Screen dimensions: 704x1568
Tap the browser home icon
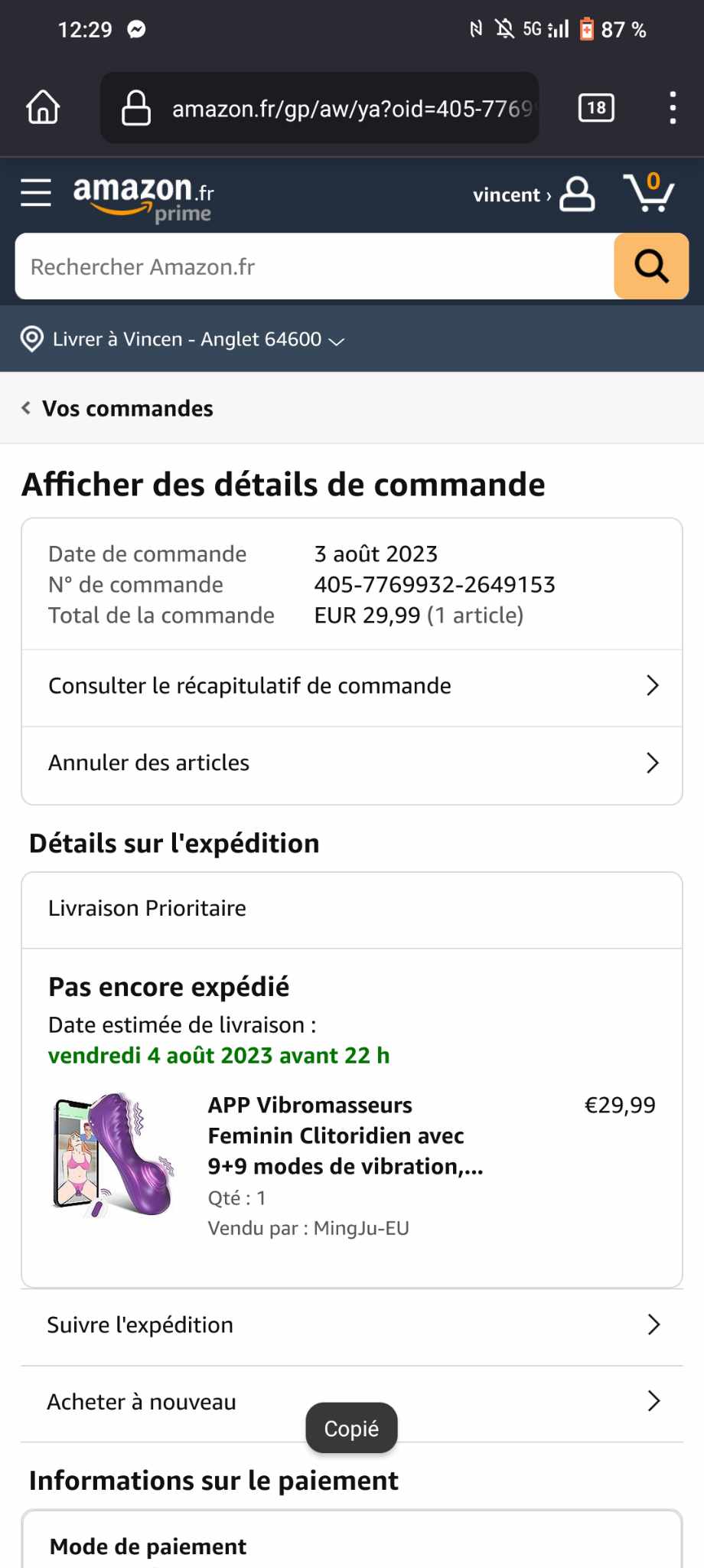point(43,108)
